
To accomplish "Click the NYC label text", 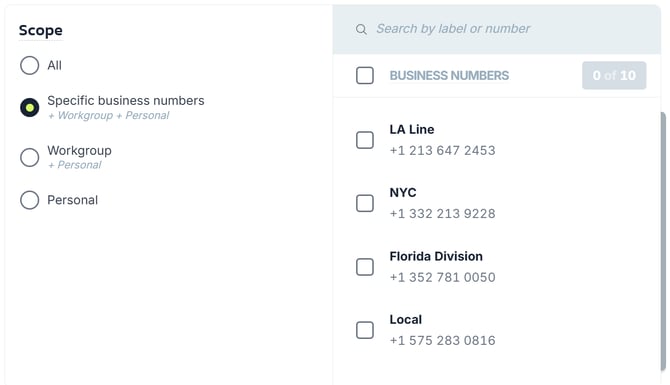I will click(403, 193).
